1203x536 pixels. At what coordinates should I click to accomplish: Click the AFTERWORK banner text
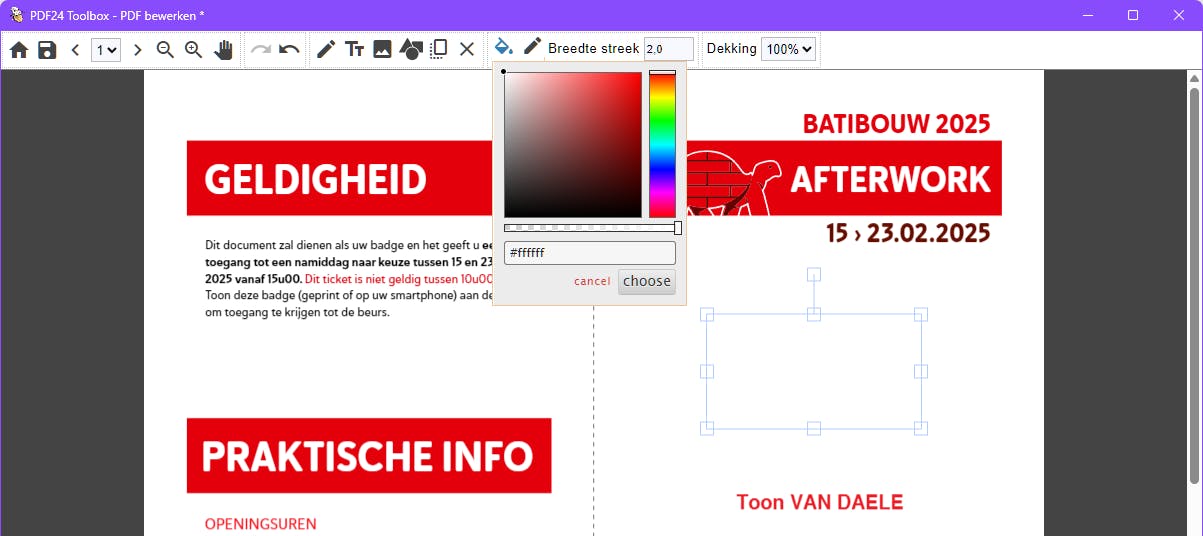890,180
